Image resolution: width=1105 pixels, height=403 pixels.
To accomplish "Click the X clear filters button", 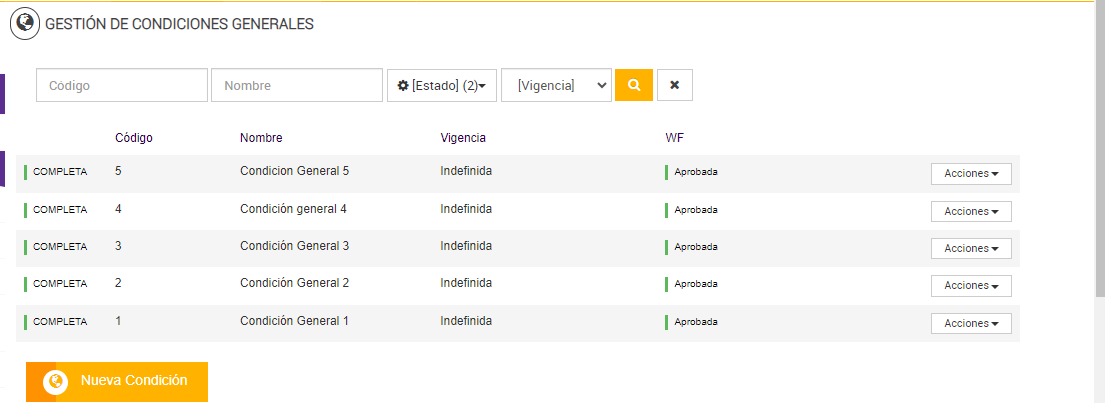I will click(x=675, y=85).
